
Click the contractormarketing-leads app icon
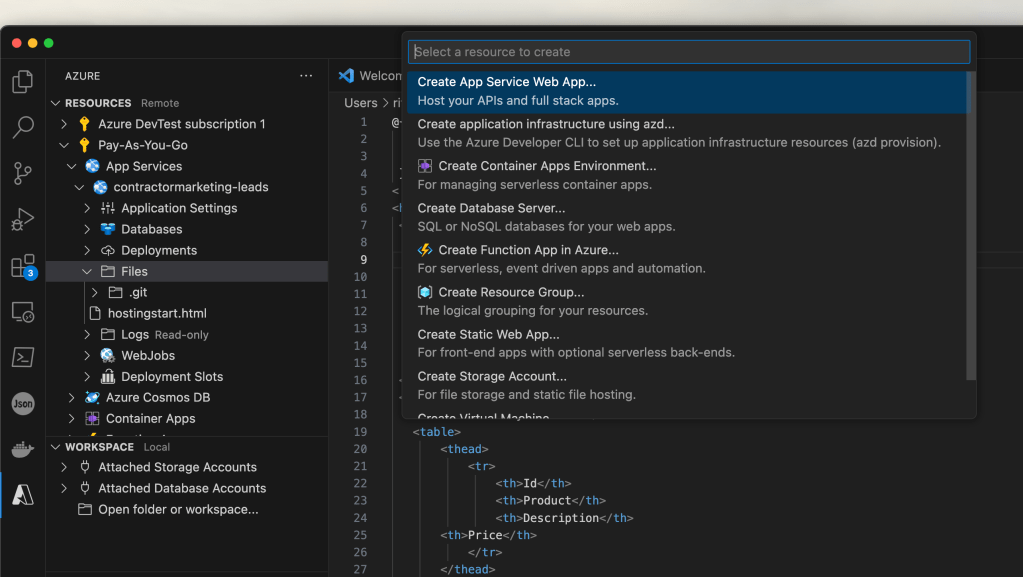[100, 187]
